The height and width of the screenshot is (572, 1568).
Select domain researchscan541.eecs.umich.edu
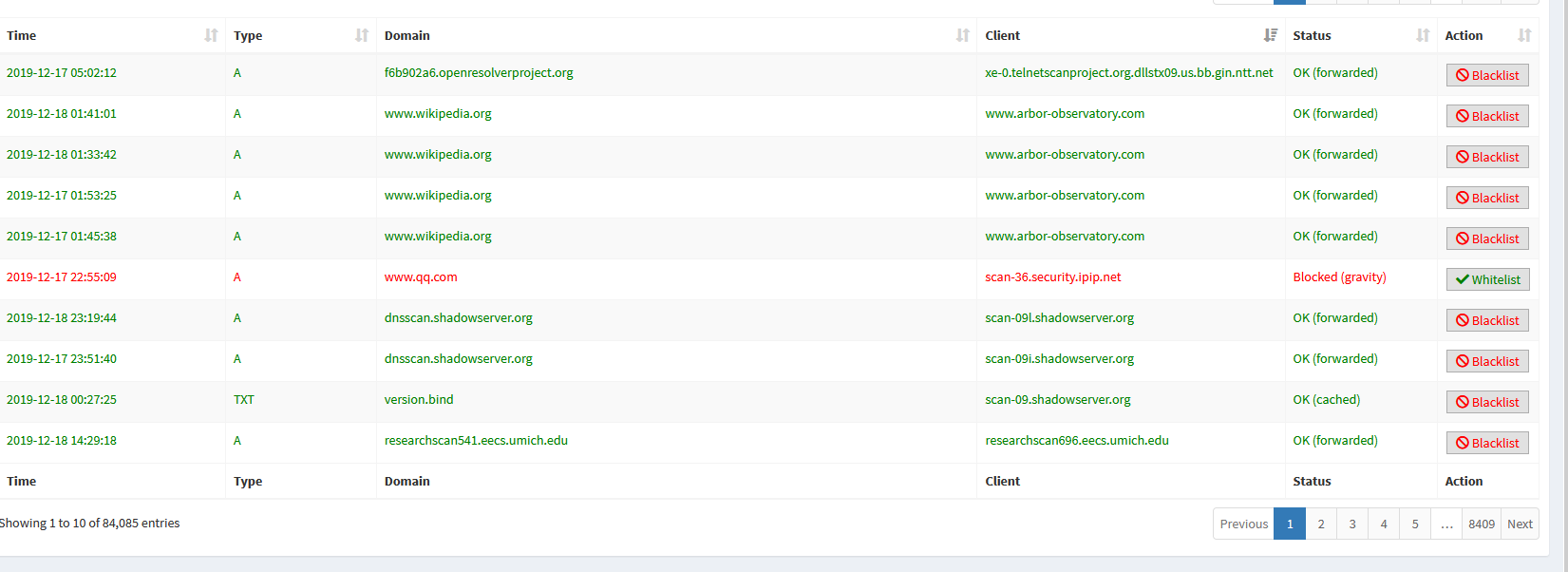coord(476,440)
